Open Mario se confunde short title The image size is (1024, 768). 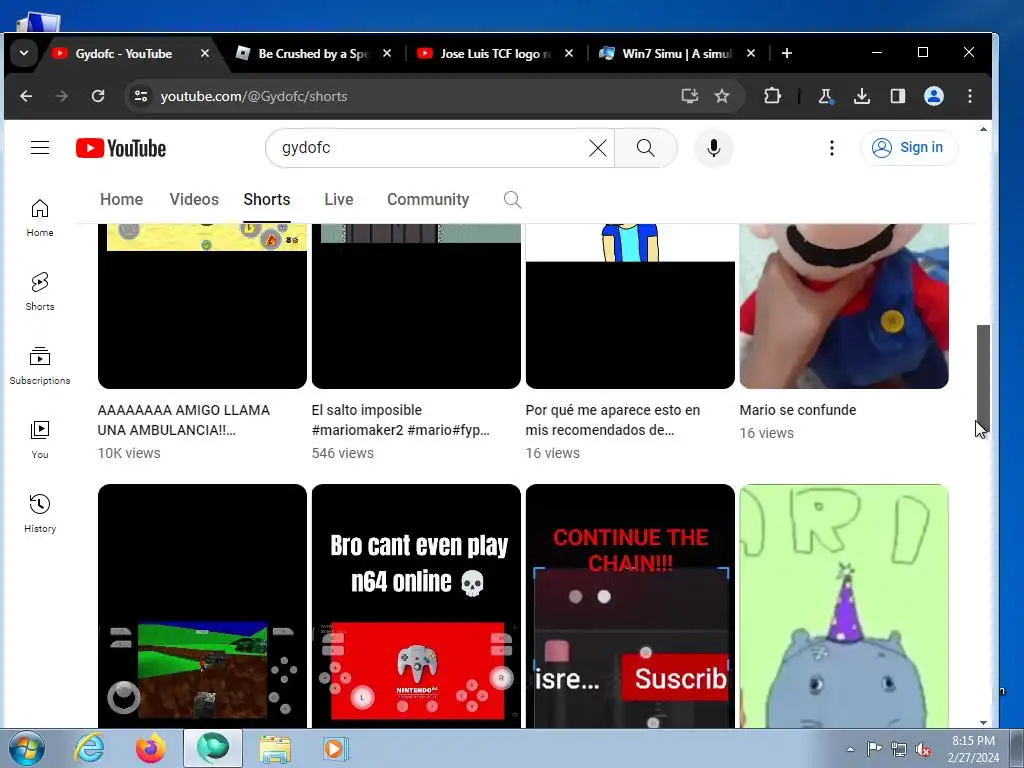(x=797, y=410)
